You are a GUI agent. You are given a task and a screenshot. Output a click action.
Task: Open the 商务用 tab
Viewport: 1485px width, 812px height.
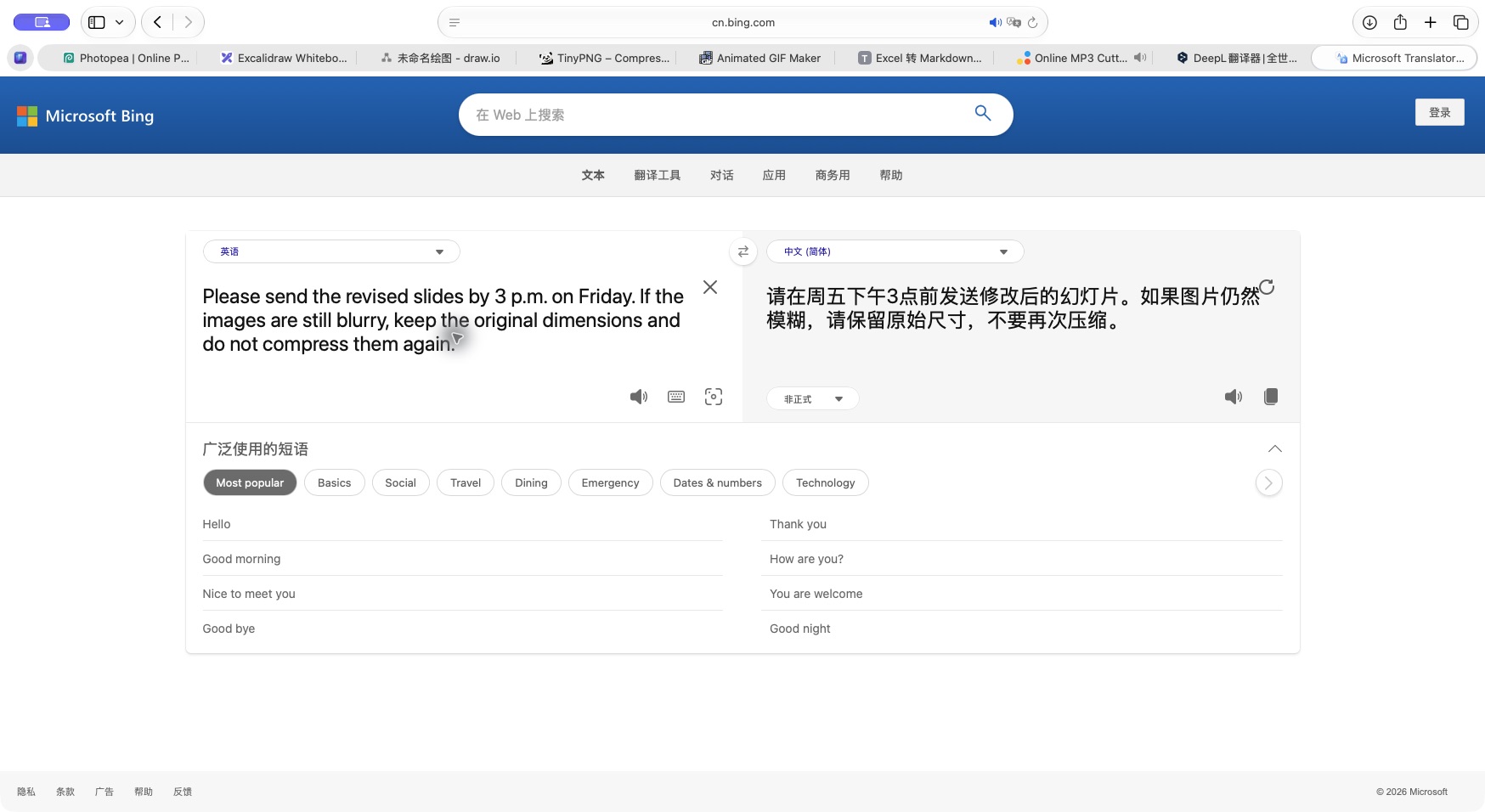(x=833, y=175)
